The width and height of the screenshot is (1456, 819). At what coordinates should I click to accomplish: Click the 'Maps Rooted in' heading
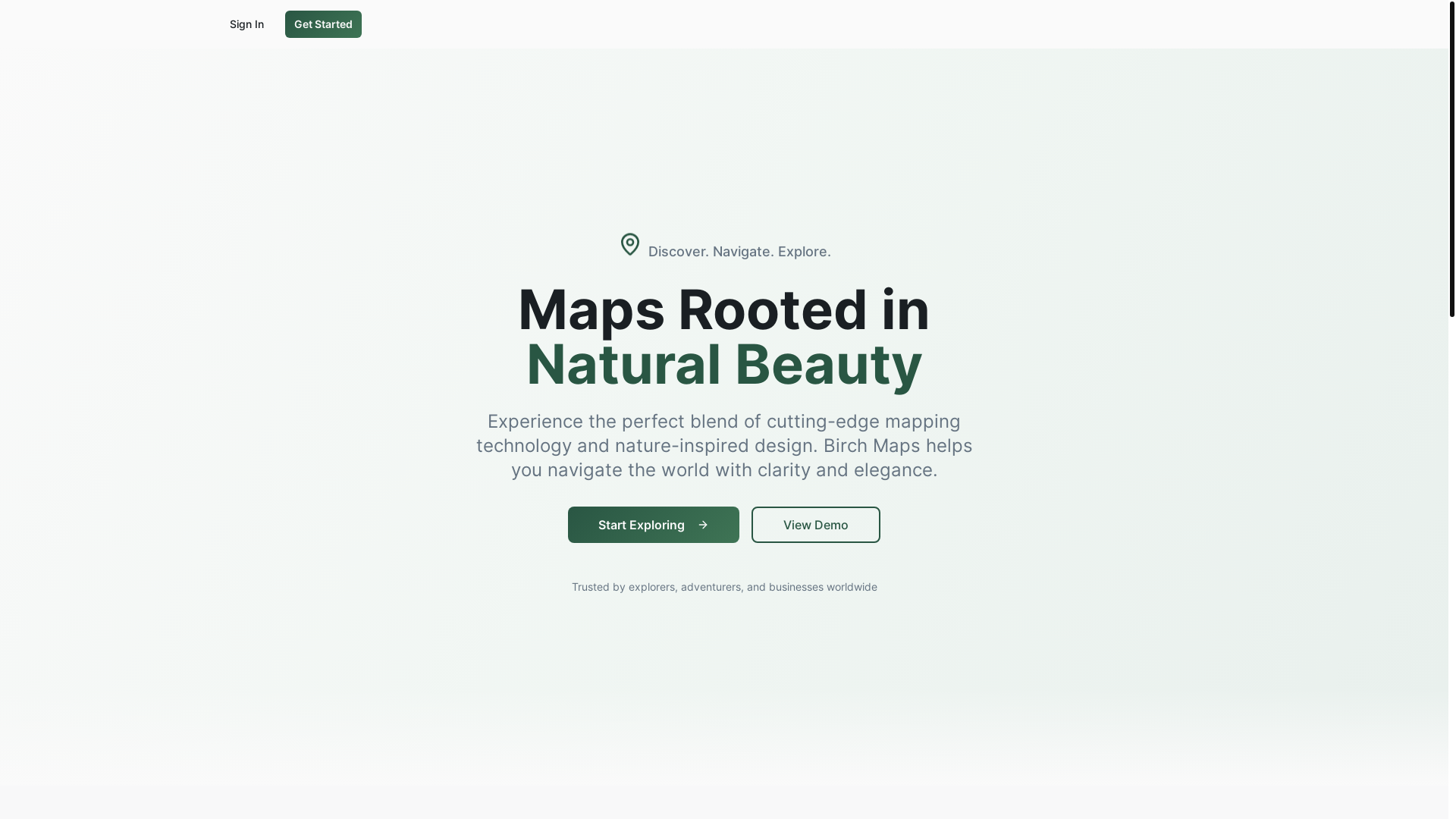(x=724, y=309)
